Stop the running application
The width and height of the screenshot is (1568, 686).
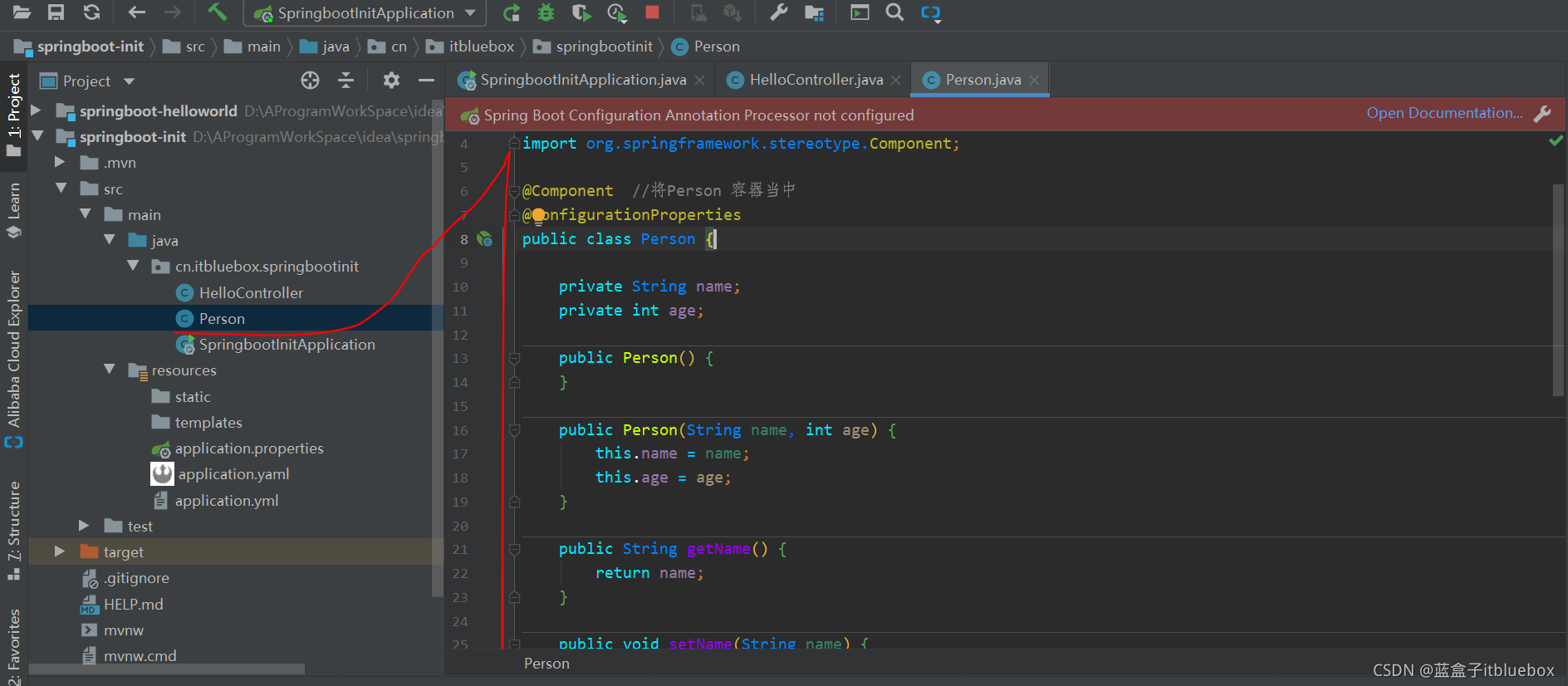pyautogui.click(x=652, y=12)
